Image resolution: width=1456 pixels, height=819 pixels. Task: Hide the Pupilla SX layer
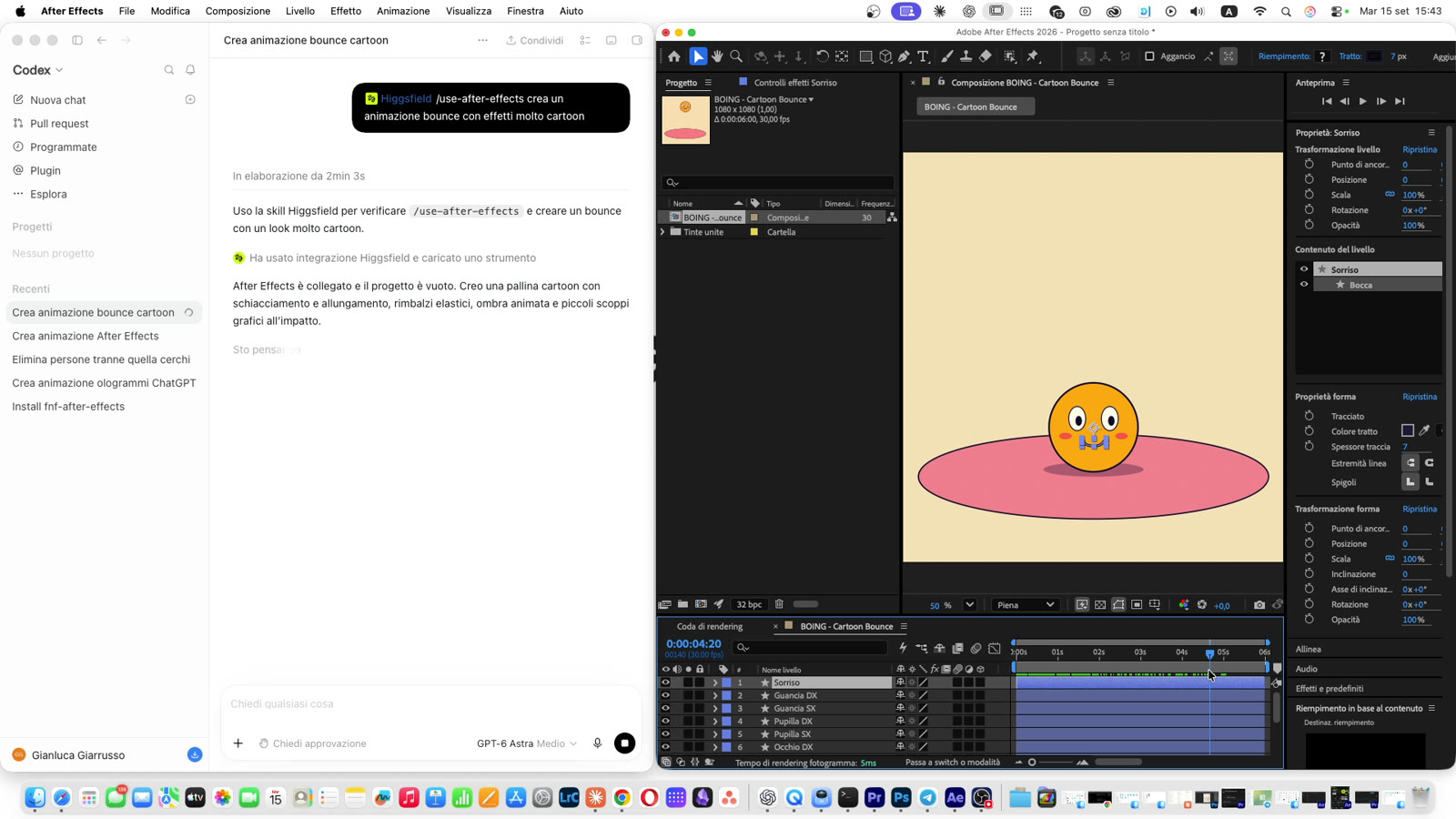click(x=665, y=733)
